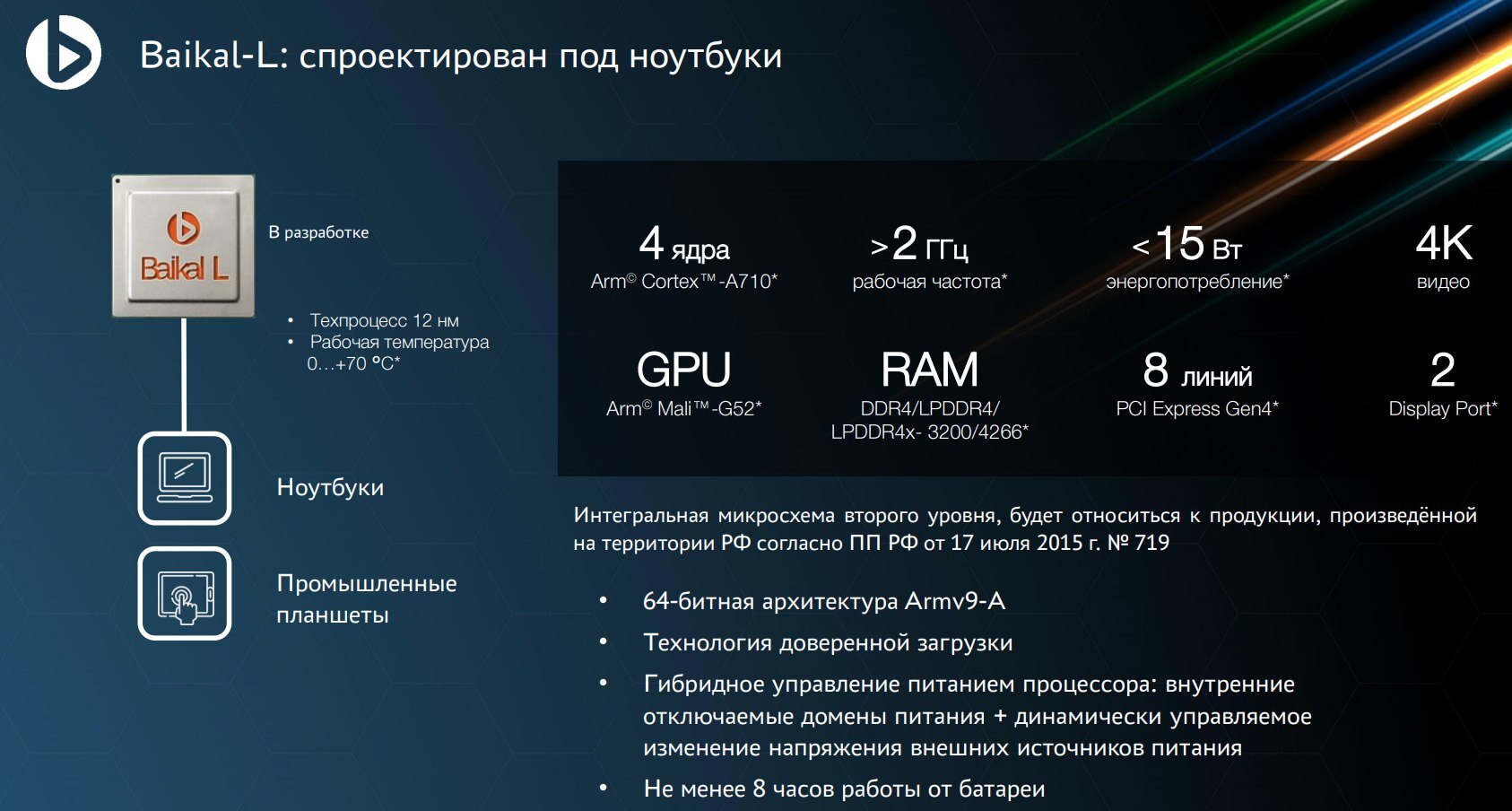Image resolution: width=1512 pixels, height=811 pixels.
Task: Click the touch tablet icon beside Промышленные планшеты
Action: 185,593
